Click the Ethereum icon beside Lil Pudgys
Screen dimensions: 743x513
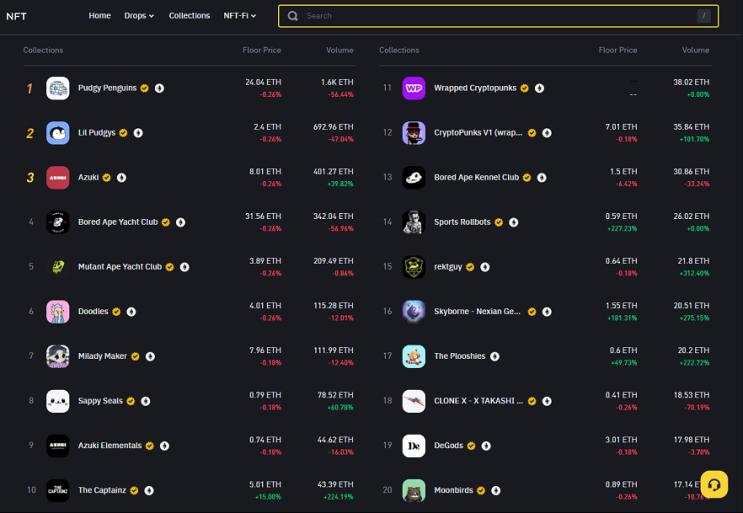click(138, 133)
